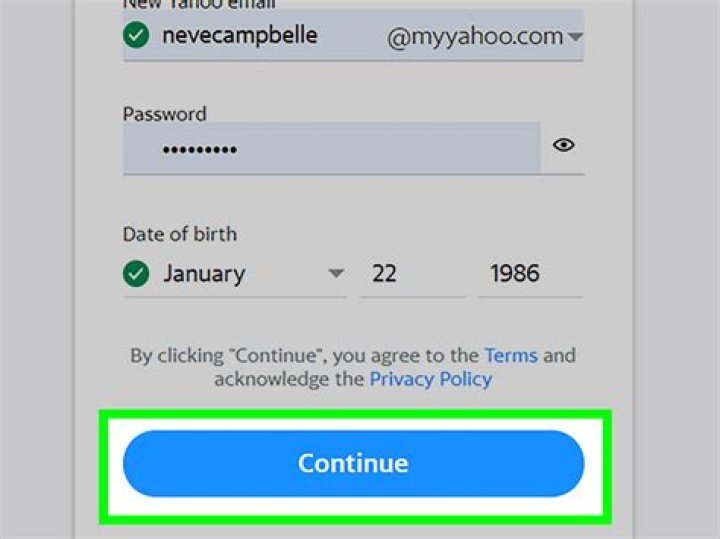The image size is (720, 539).
Task: Click the arrow next to January
Action: [x=336, y=273]
